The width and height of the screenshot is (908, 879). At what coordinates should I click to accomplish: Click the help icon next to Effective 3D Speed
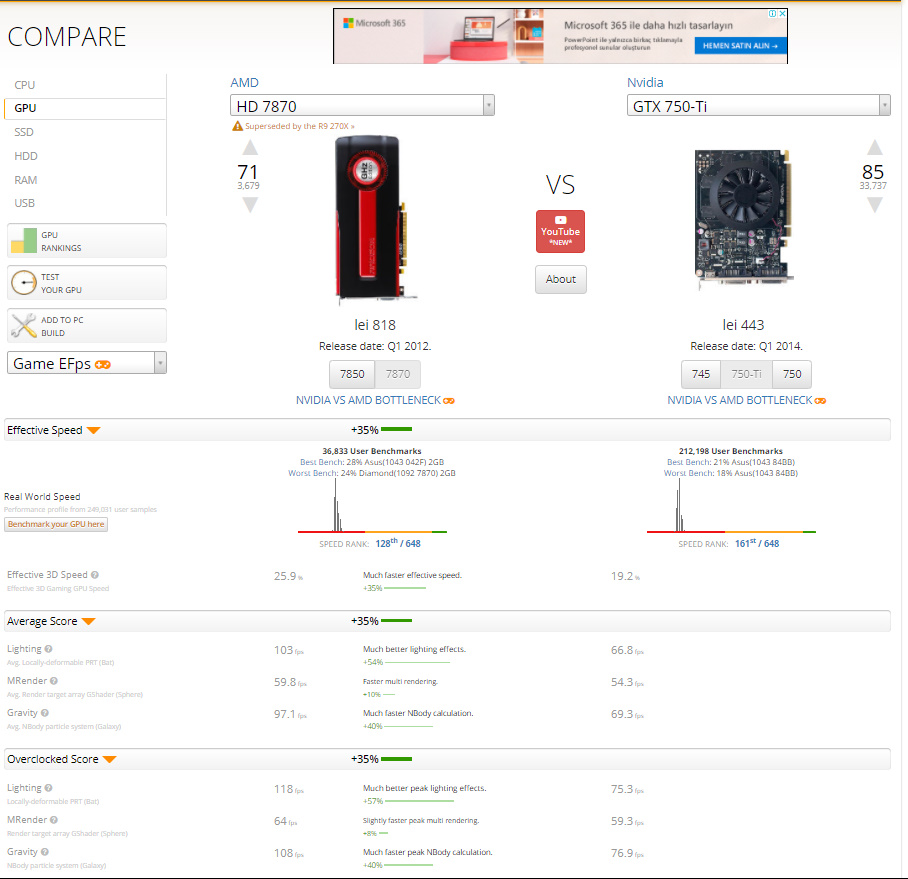coord(95,575)
